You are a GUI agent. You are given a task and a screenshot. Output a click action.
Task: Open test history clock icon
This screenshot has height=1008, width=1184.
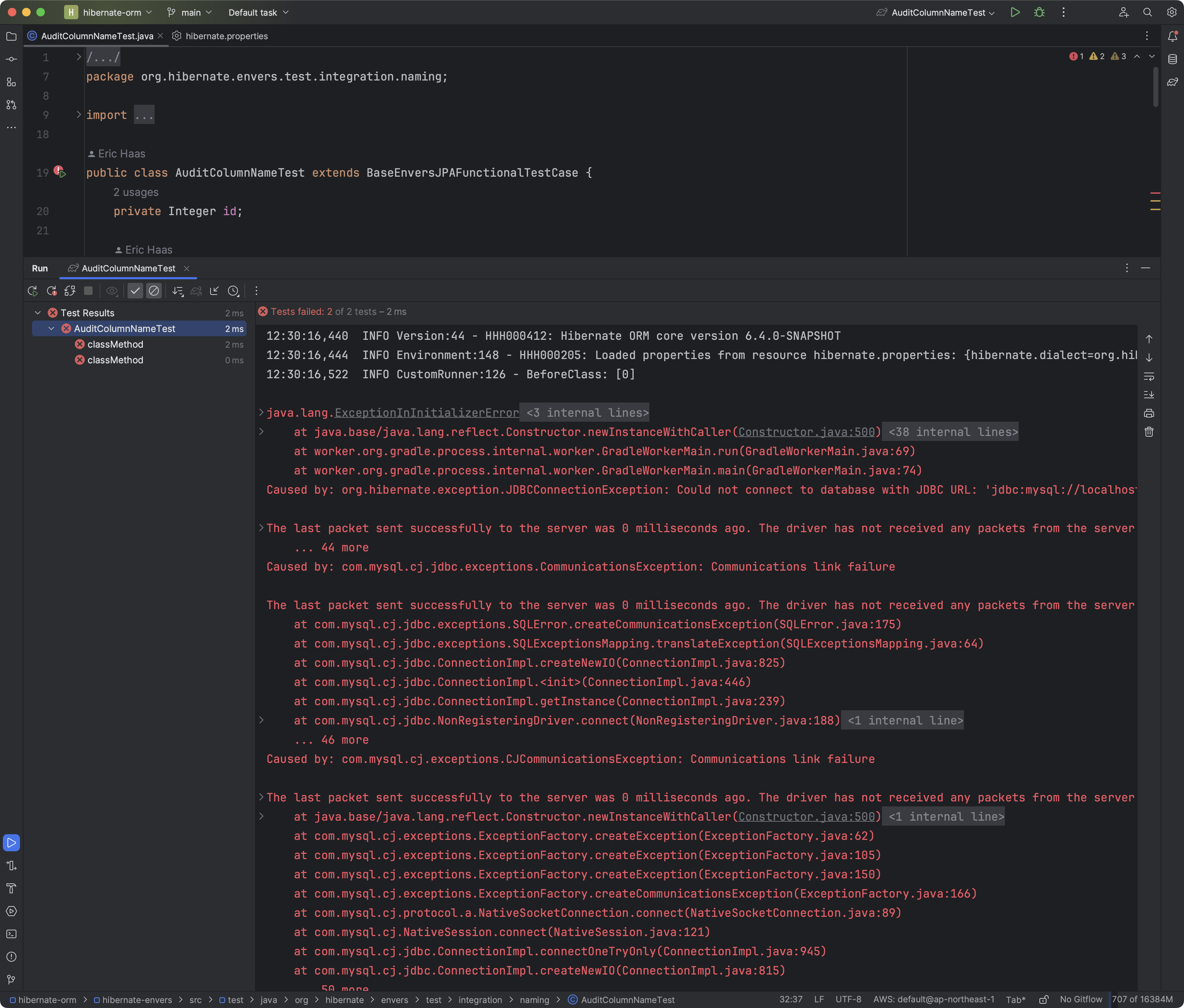(233, 291)
